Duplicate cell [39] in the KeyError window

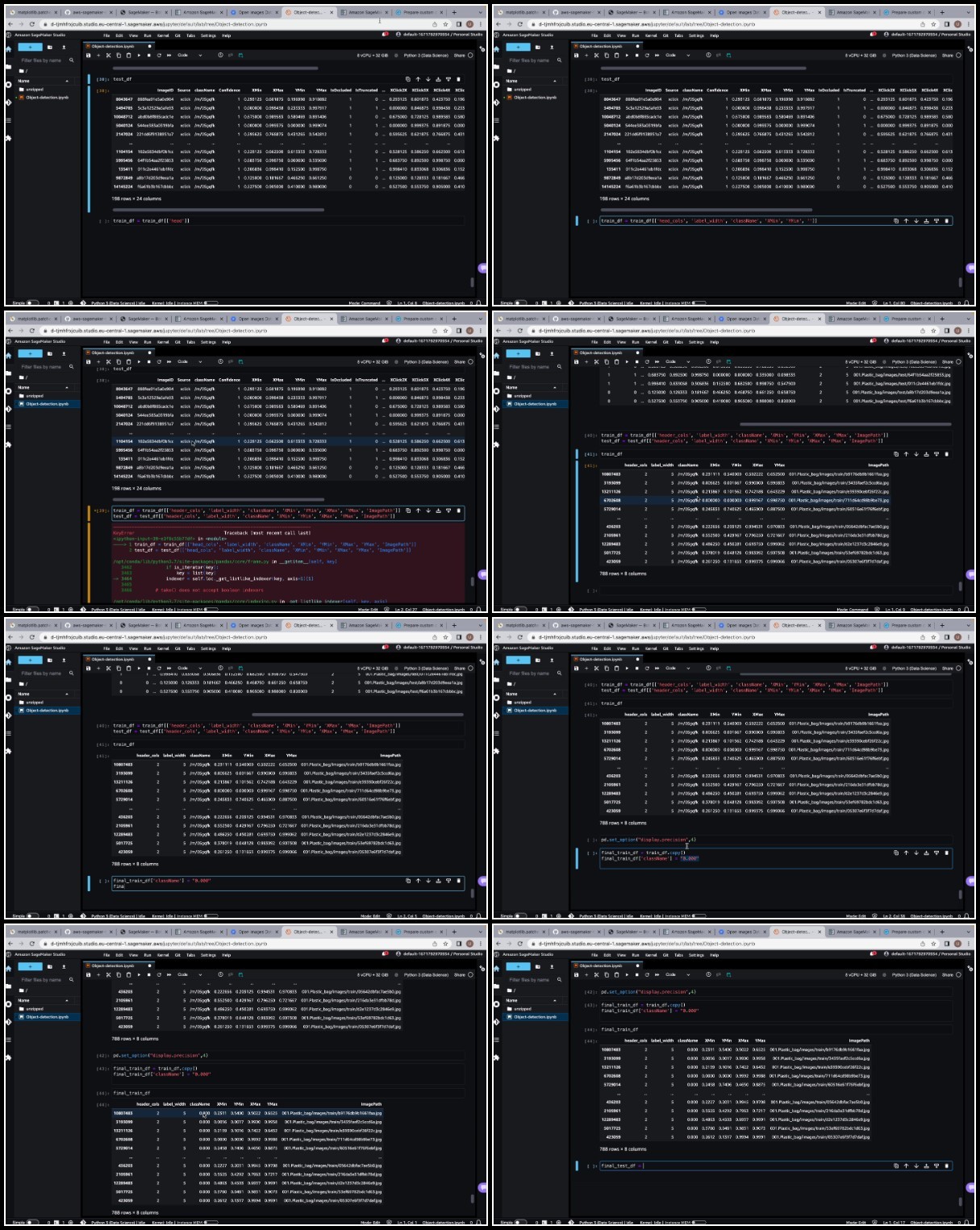[x=407, y=510]
